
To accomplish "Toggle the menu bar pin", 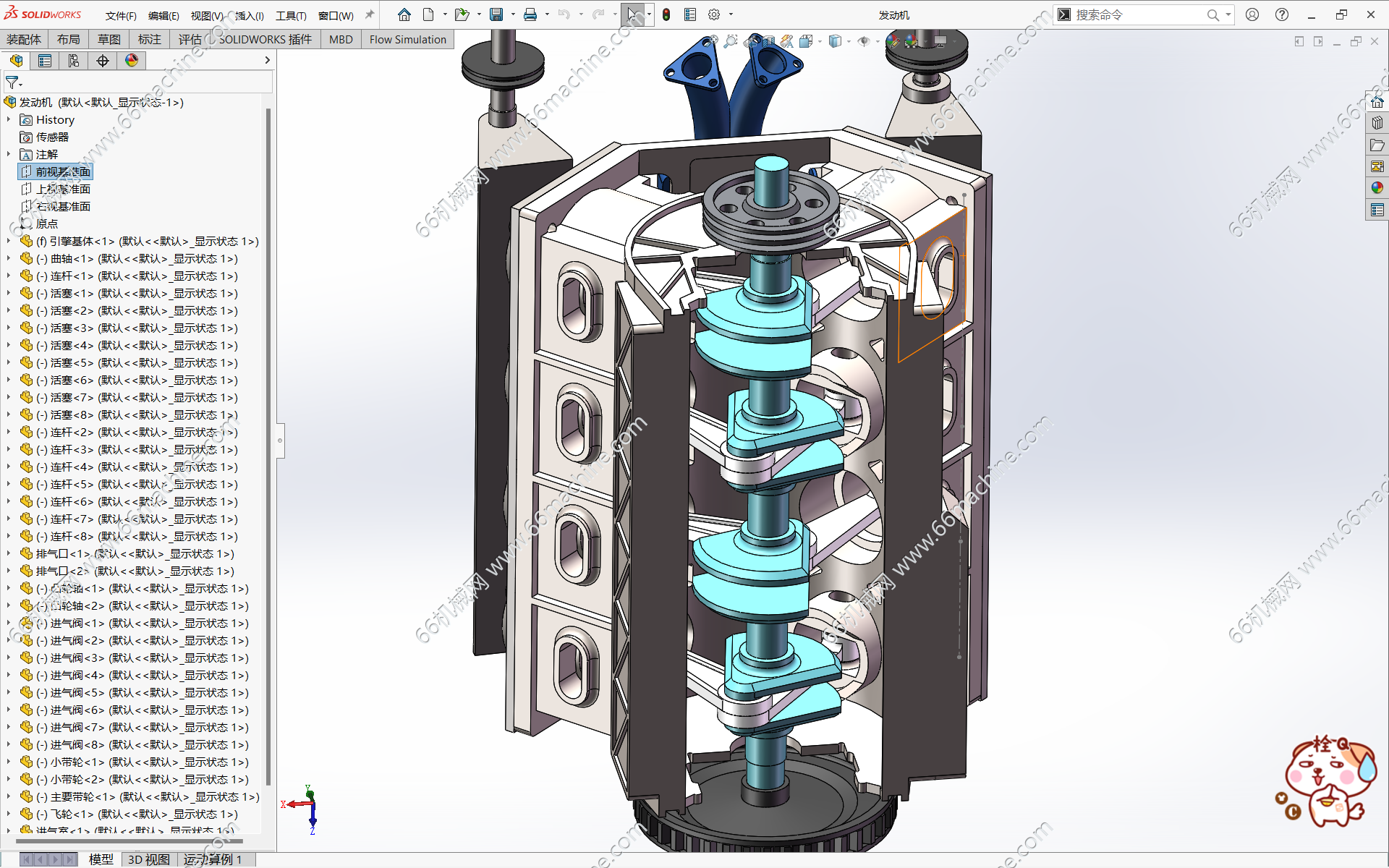I will (x=370, y=14).
